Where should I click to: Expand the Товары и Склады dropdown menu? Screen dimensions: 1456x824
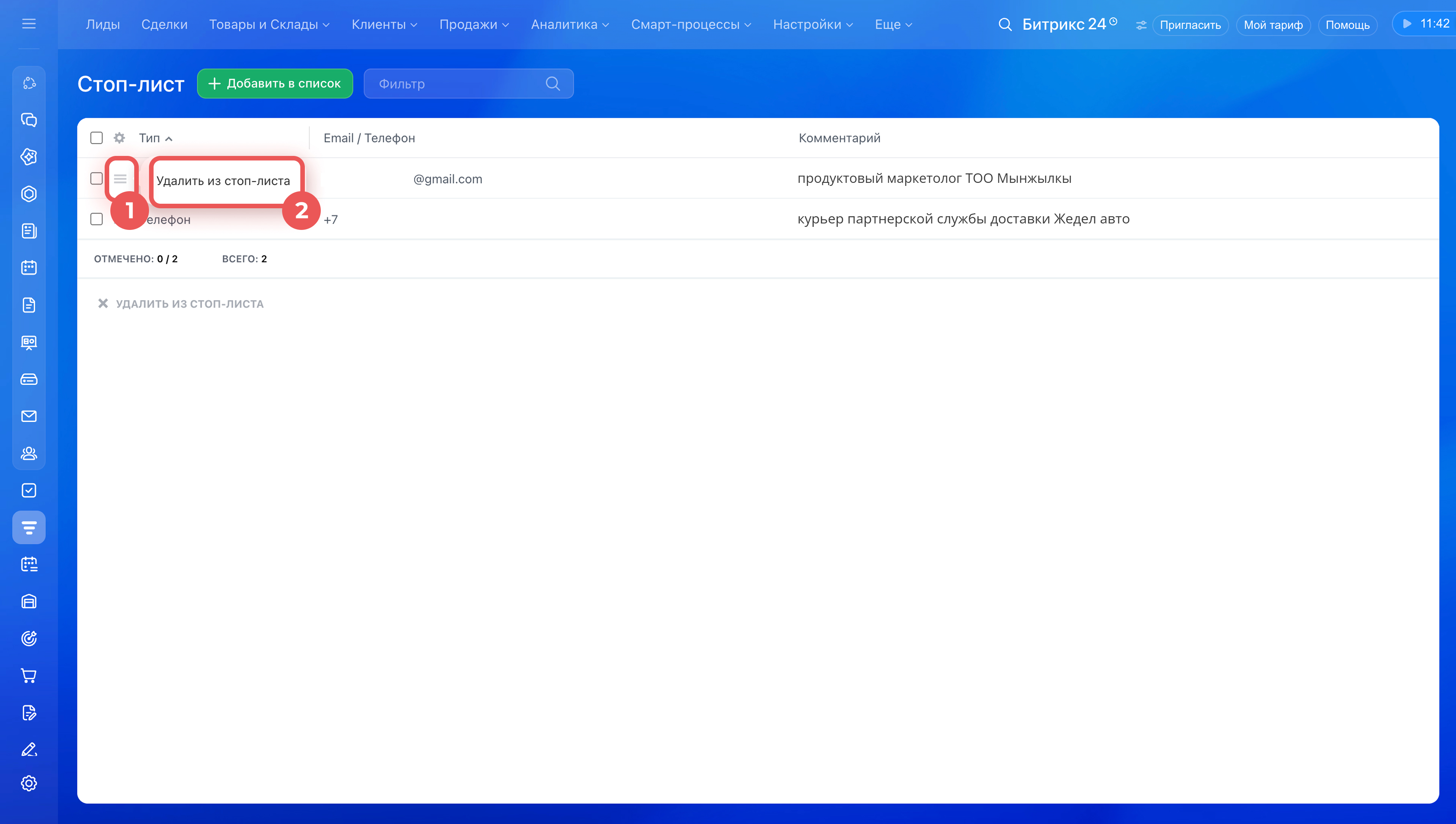tap(269, 24)
